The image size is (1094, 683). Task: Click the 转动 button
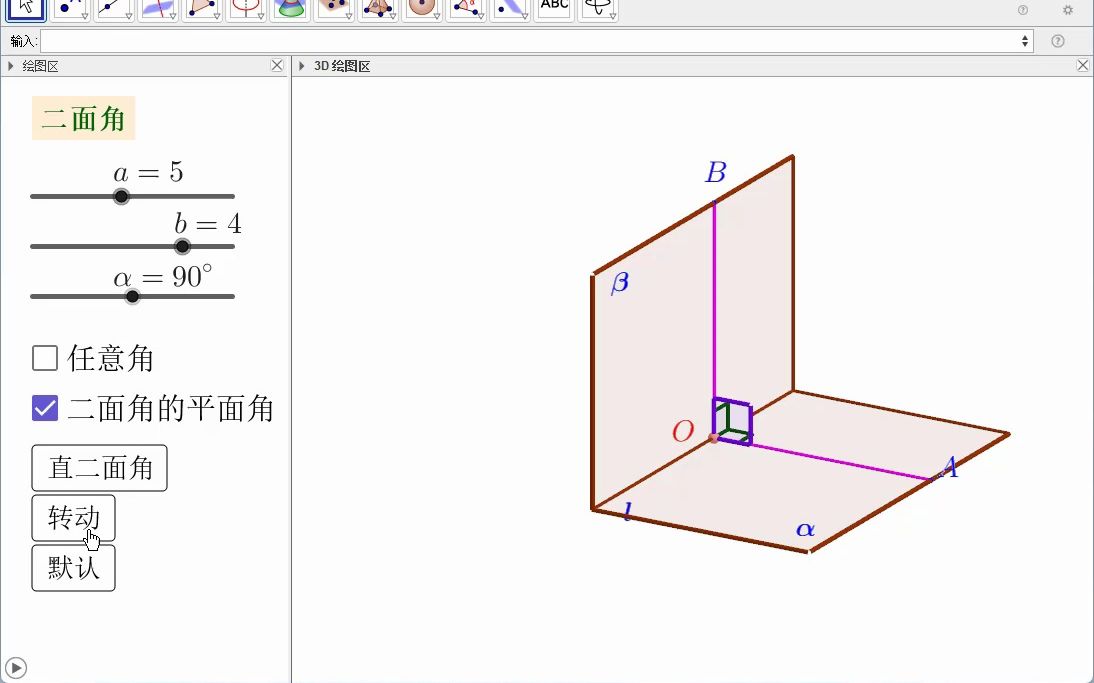click(73, 518)
